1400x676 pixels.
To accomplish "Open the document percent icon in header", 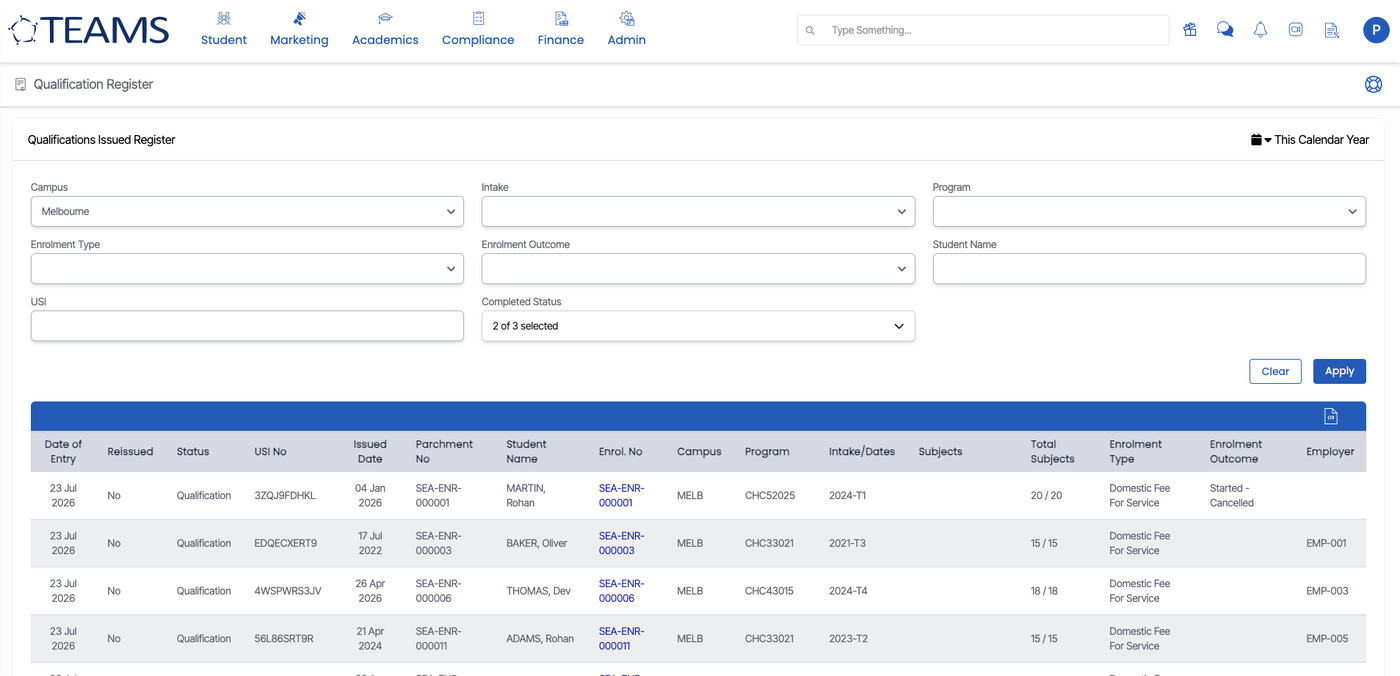I will [1331, 30].
